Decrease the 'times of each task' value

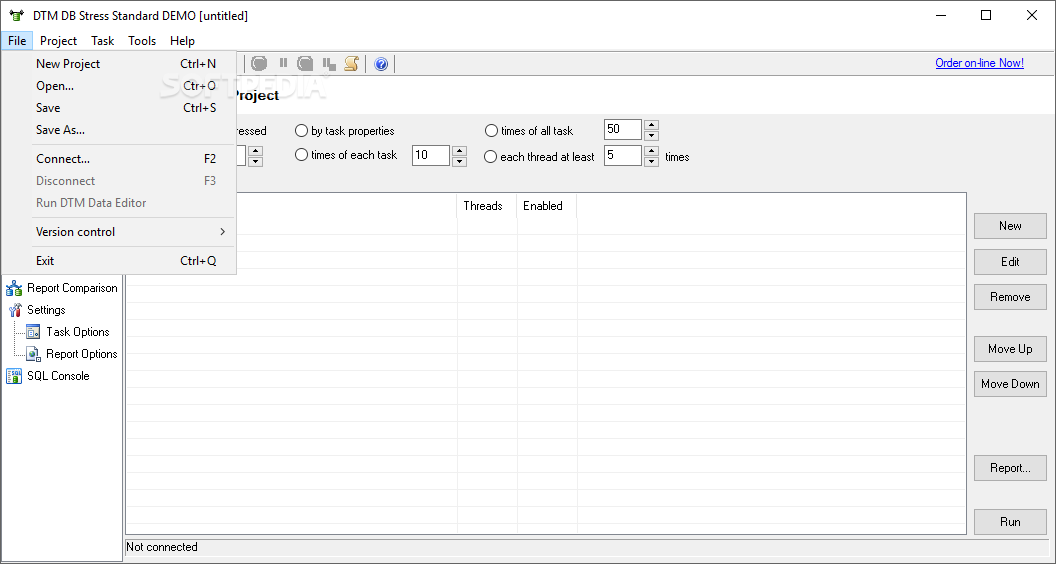click(459, 162)
